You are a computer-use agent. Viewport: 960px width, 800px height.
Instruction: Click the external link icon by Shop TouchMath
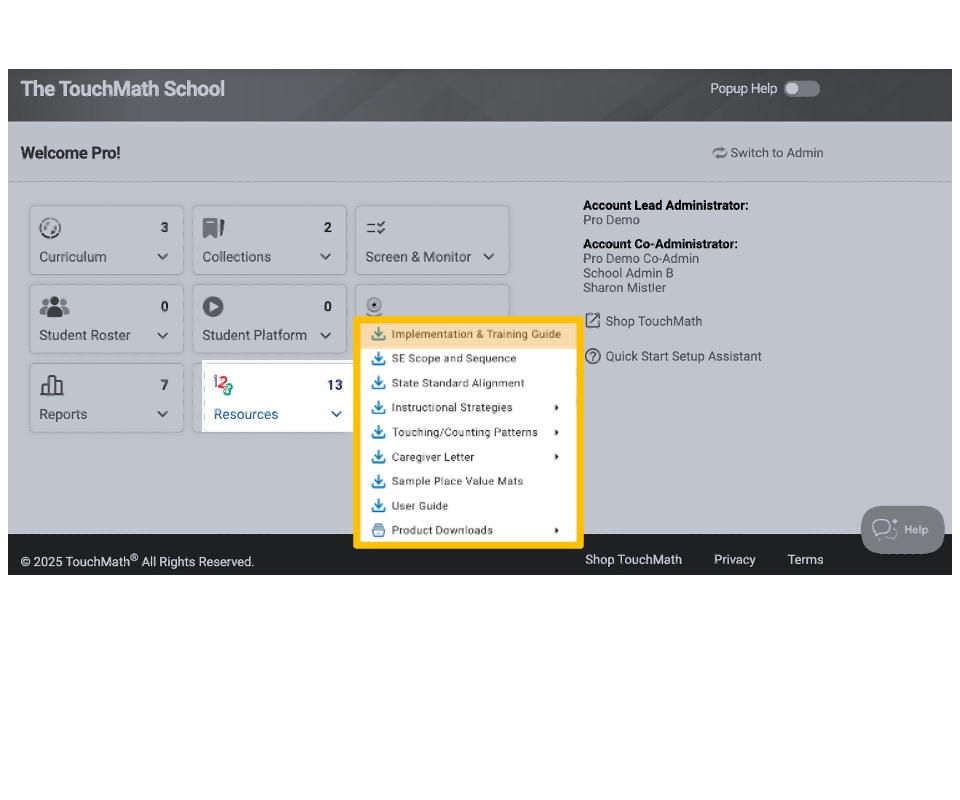coord(593,321)
